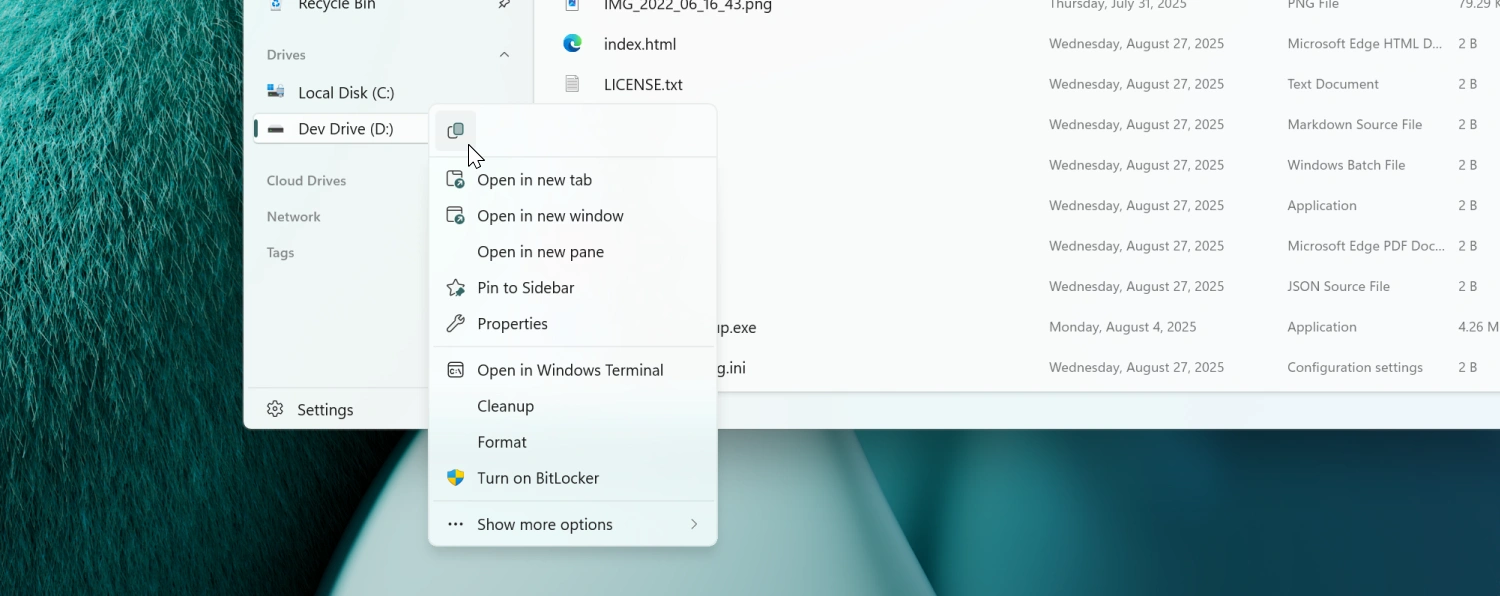Click the Recycle Bin icon in the sidebar
This screenshot has width=1500, height=596.
tap(275, 6)
